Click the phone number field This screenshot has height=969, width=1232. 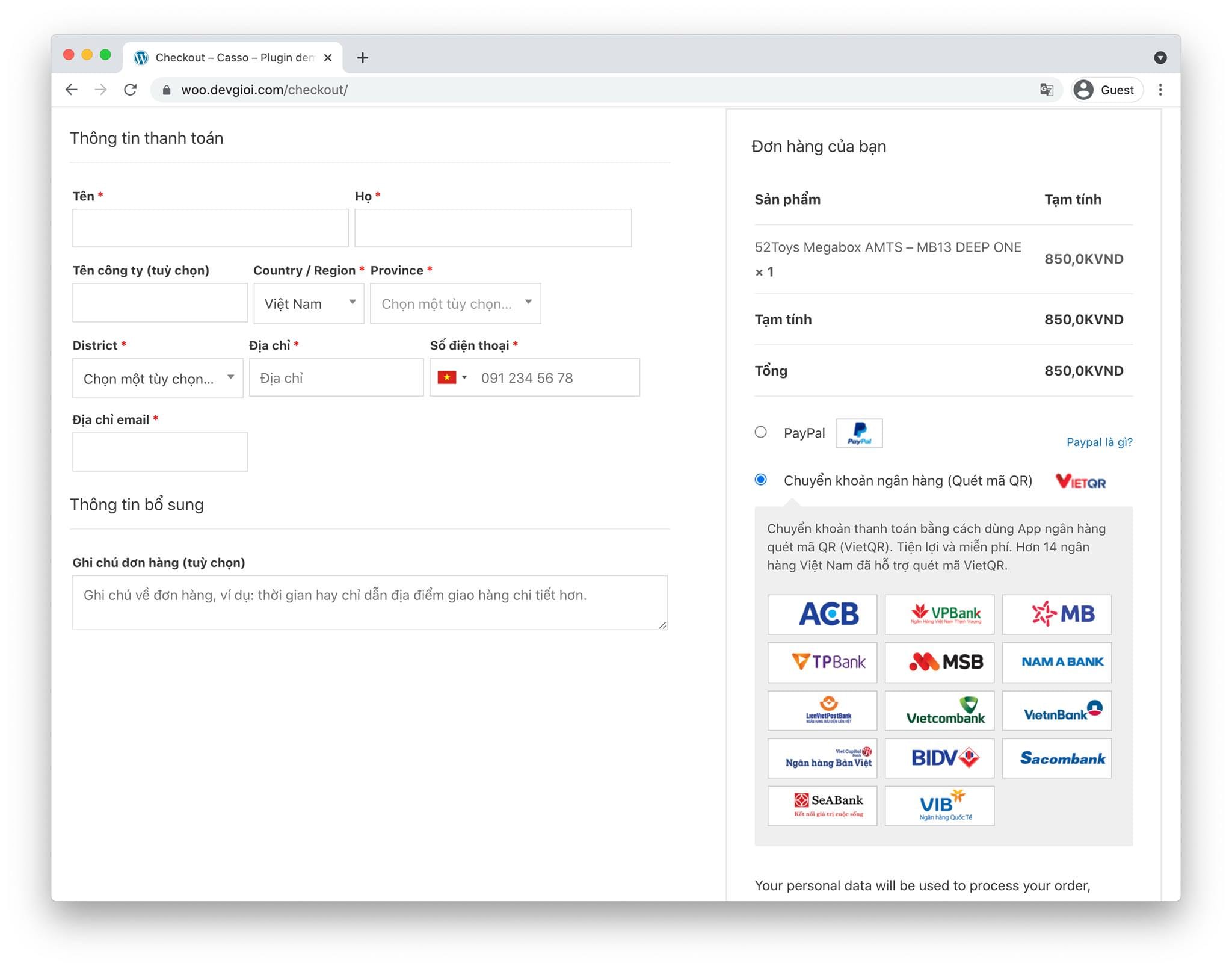point(535,377)
